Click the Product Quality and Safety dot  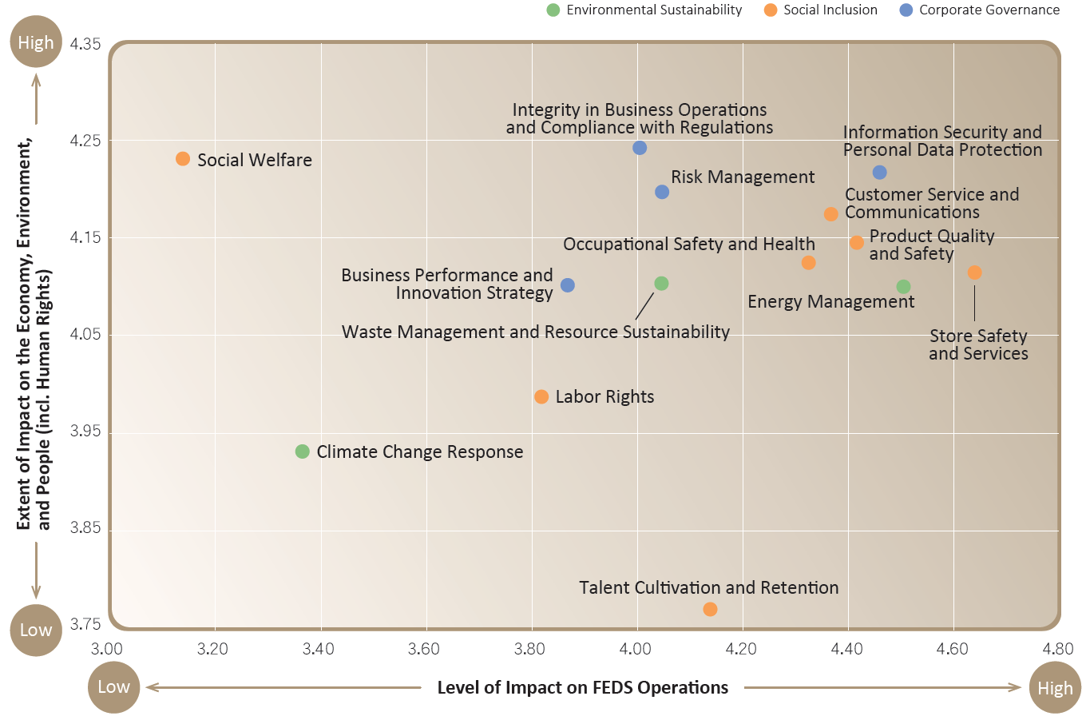tap(856, 243)
